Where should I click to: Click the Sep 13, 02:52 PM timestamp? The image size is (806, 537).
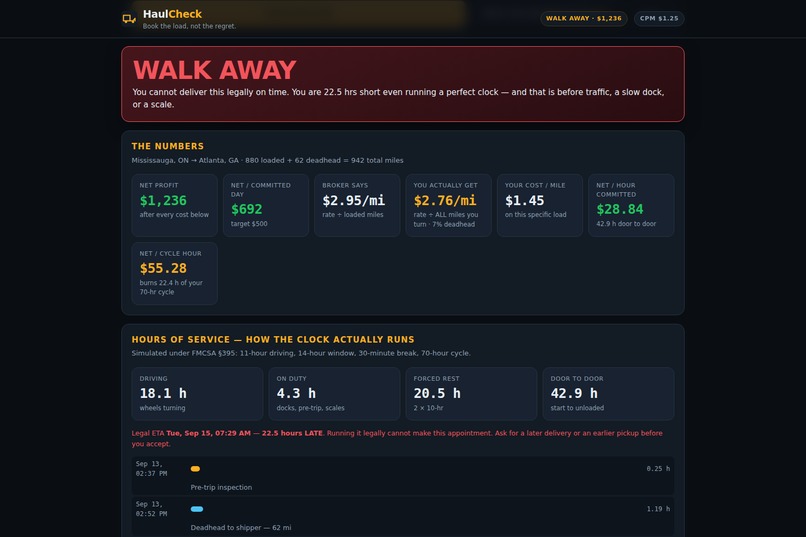pos(151,509)
